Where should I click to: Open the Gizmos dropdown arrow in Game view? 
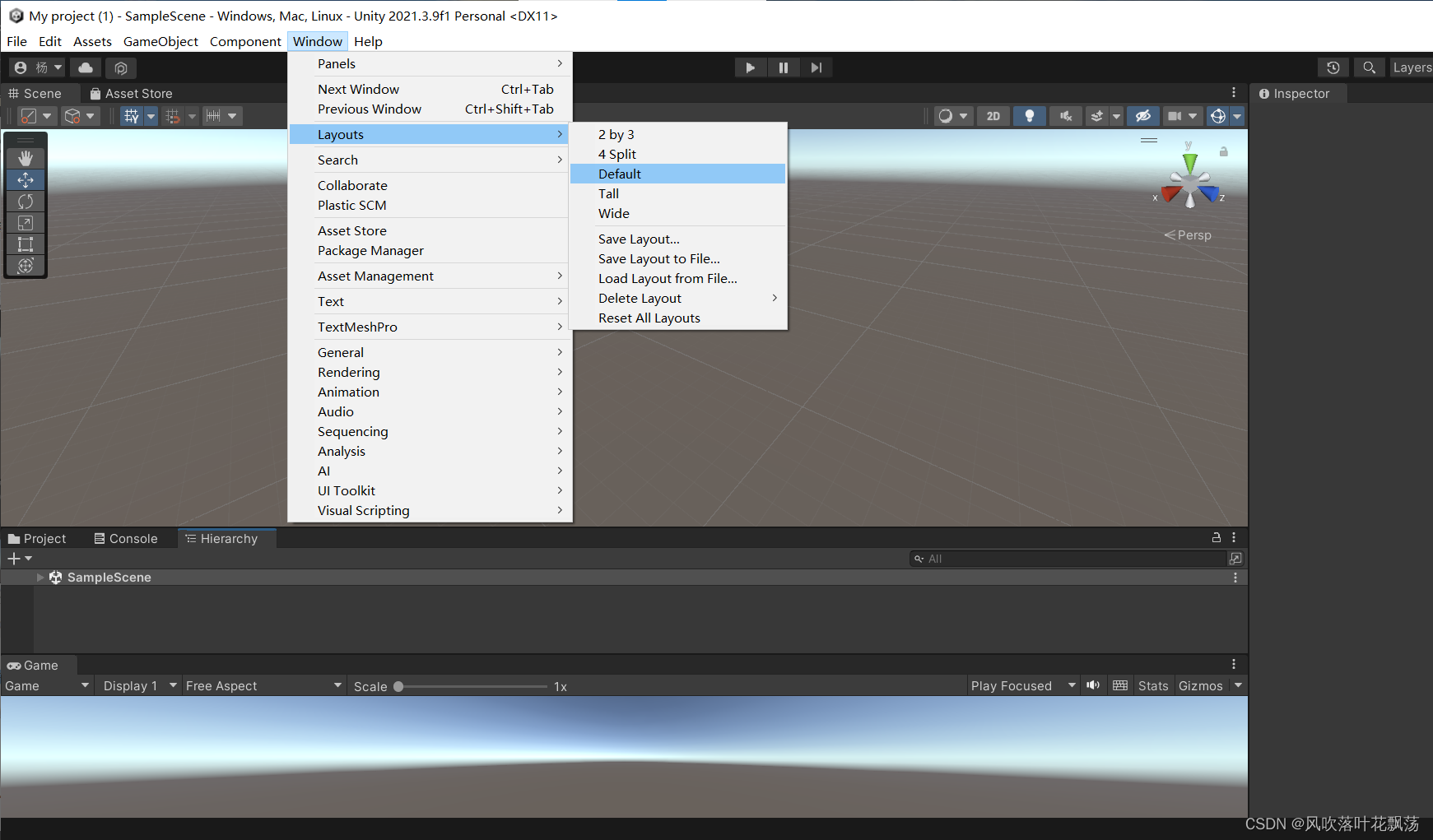[1238, 685]
